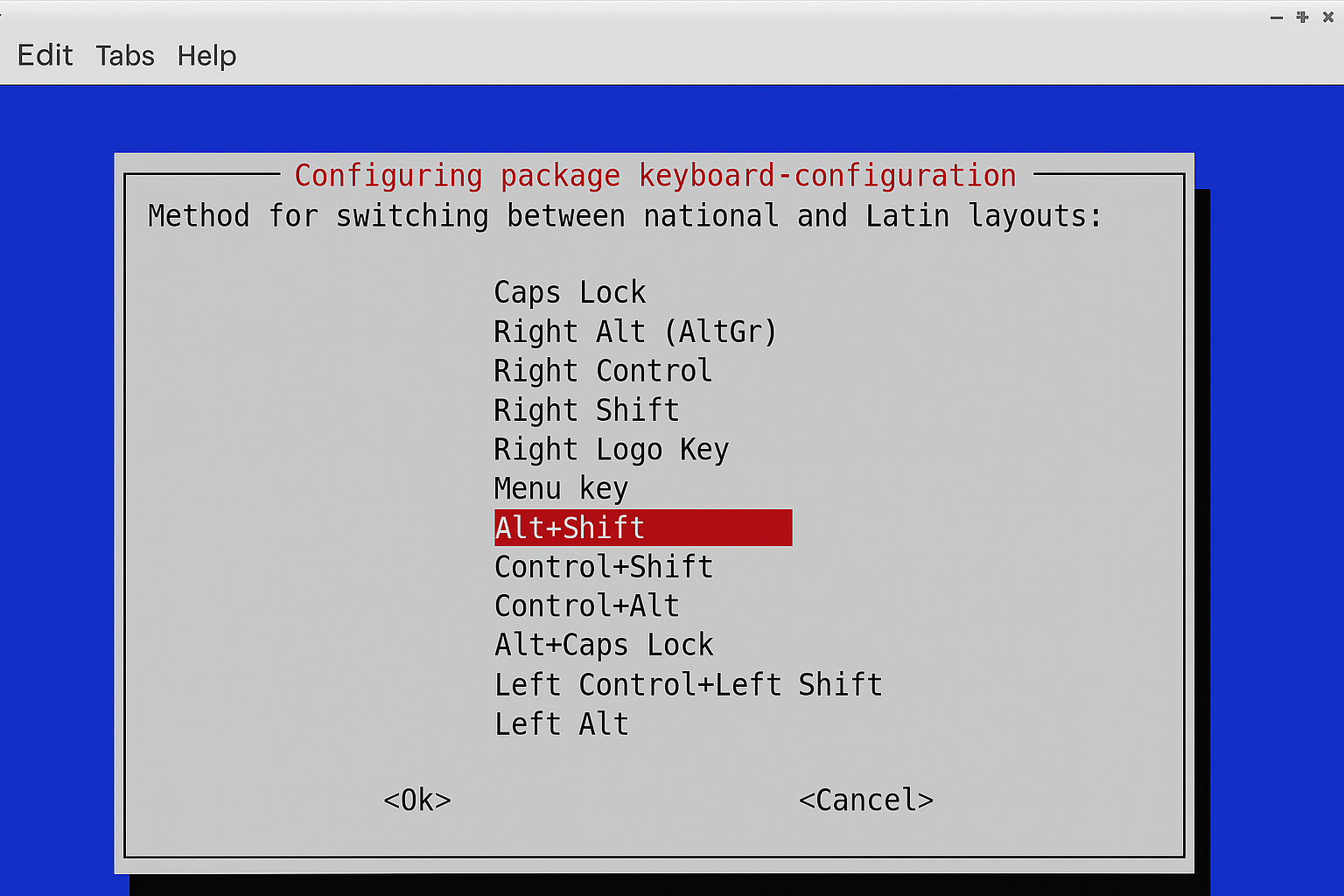The width and height of the screenshot is (1344, 896).
Task: Select the Right Logo Key option
Action: pyautogui.click(x=610, y=449)
